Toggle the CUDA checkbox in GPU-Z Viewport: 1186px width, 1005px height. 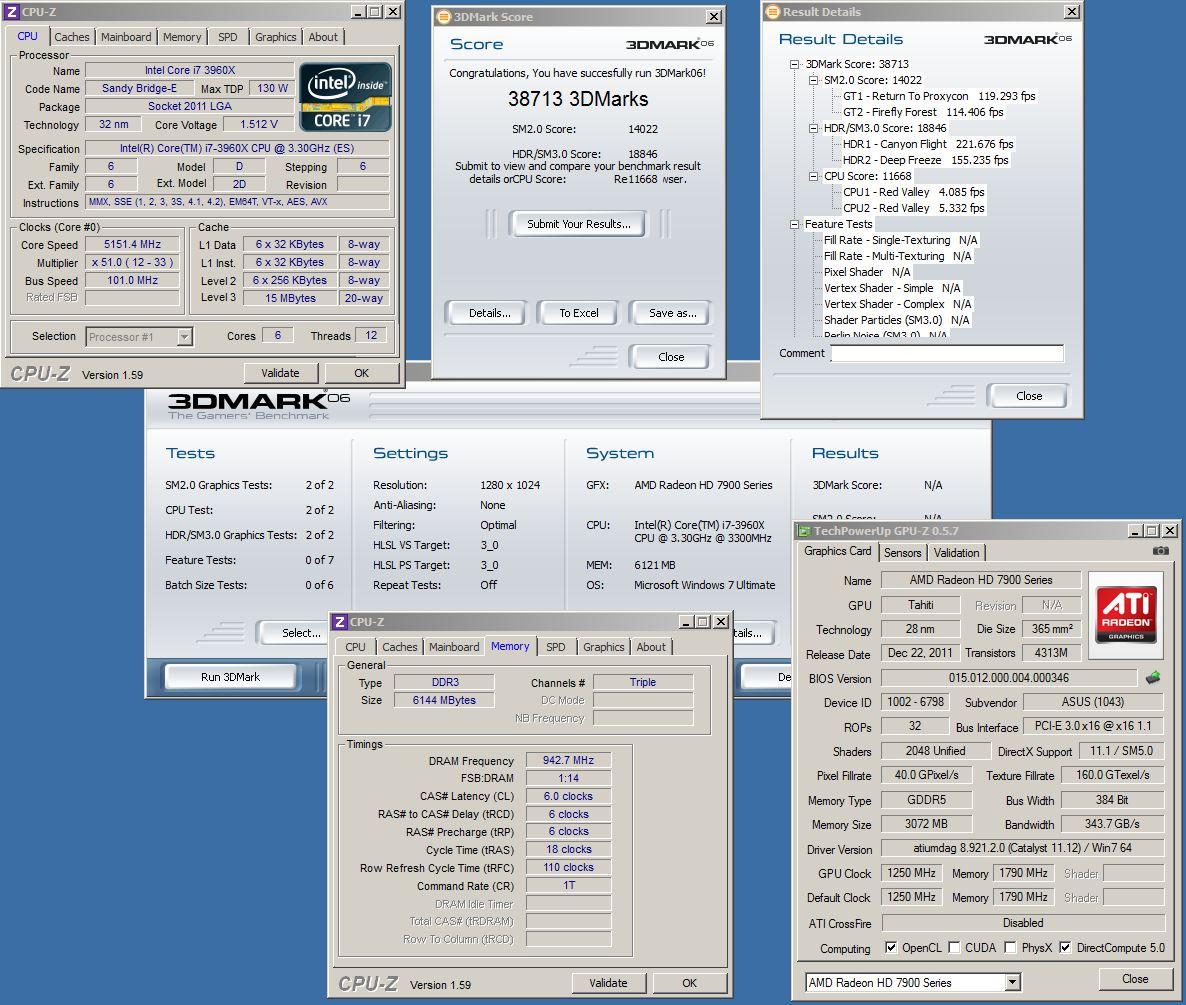pos(955,948)
